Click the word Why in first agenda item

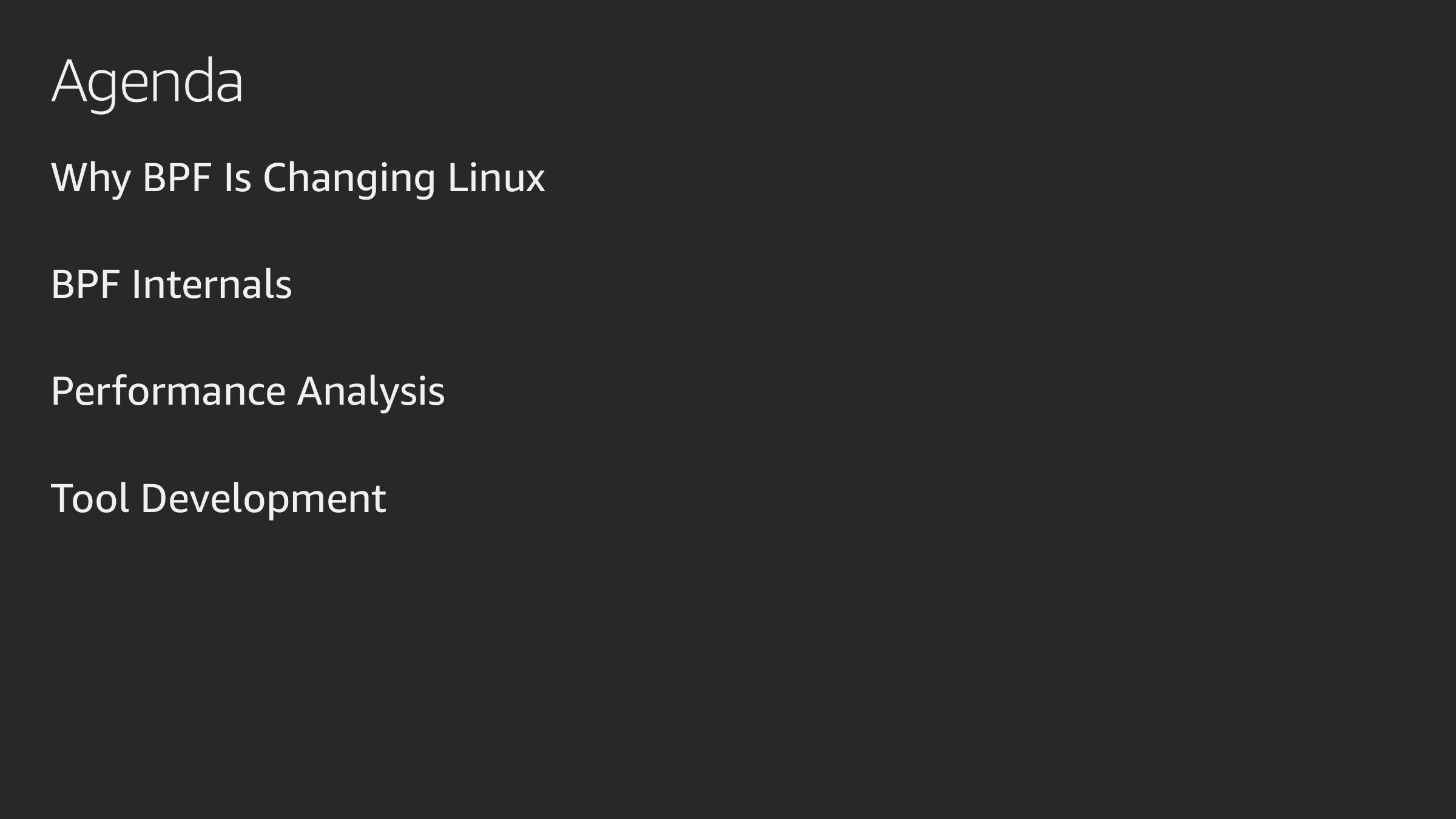tap(90, 178)
